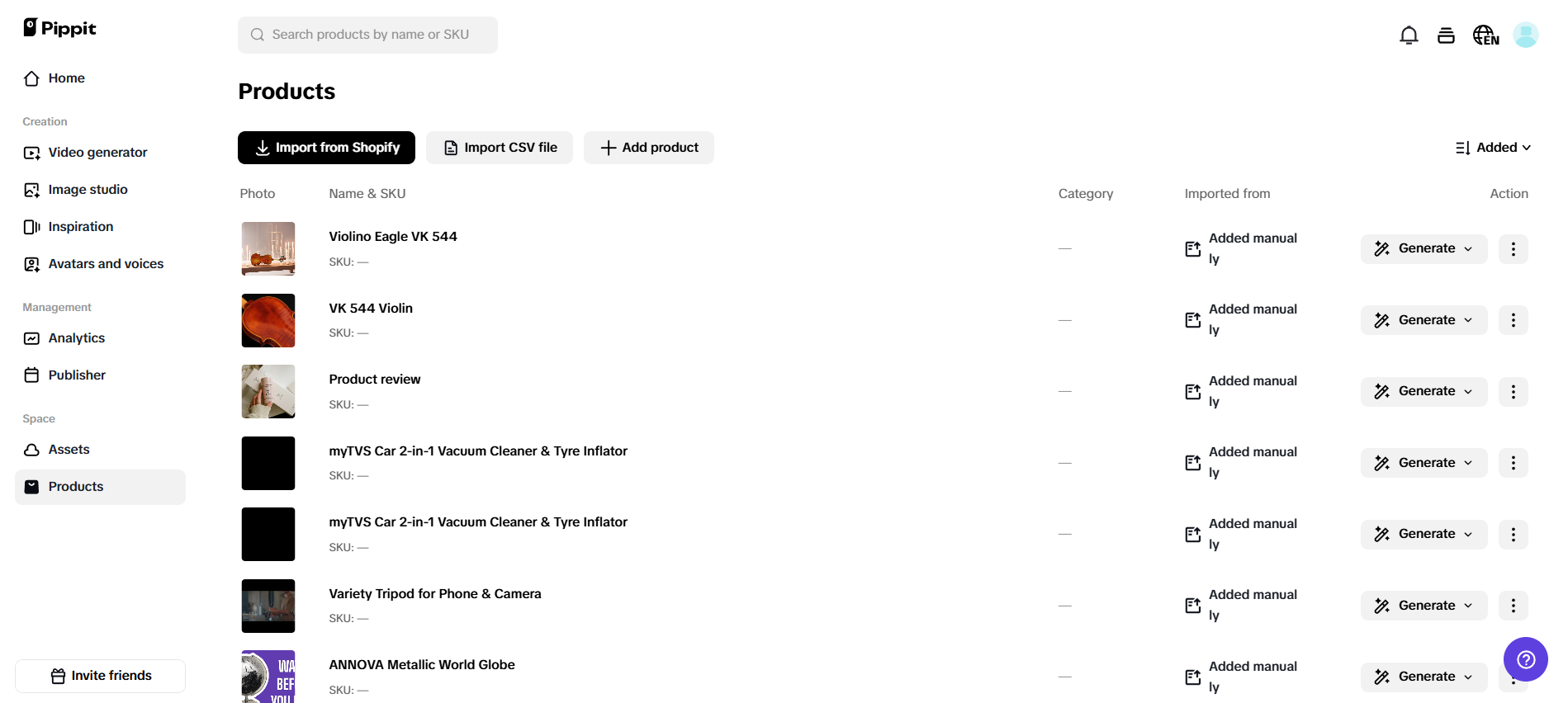Viewport: 1568px width, 703px height.
Task: Open the purple help question-mark button
Action: click(x=1525, y=659)
